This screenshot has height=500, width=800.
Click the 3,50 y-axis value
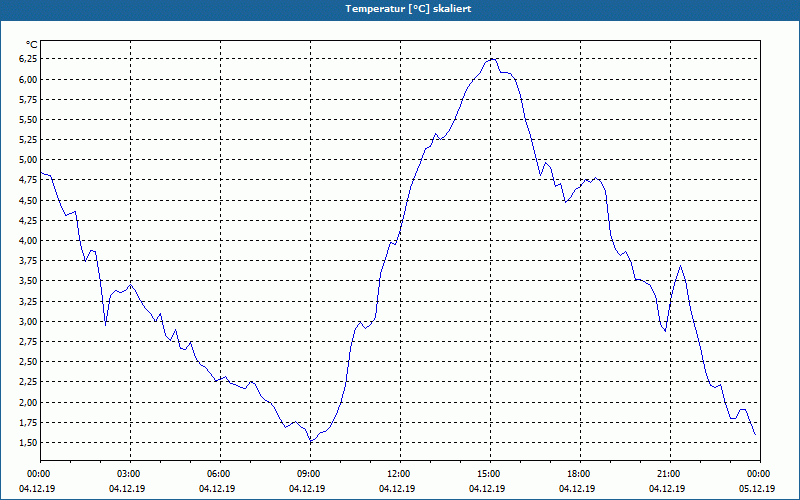click(x=29, y=281)
